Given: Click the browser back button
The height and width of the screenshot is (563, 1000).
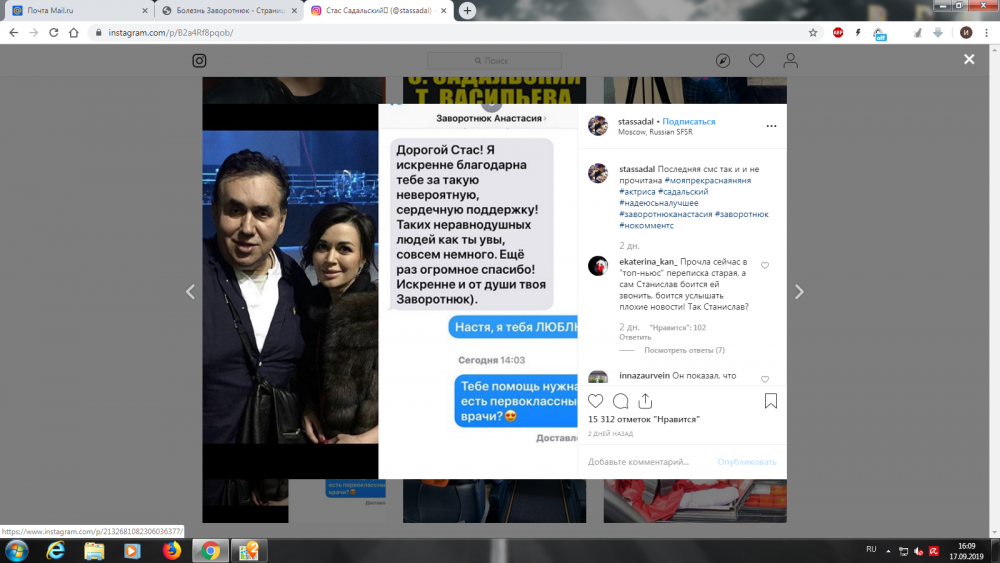Looking at the screenshot, I should pos(13,33).
